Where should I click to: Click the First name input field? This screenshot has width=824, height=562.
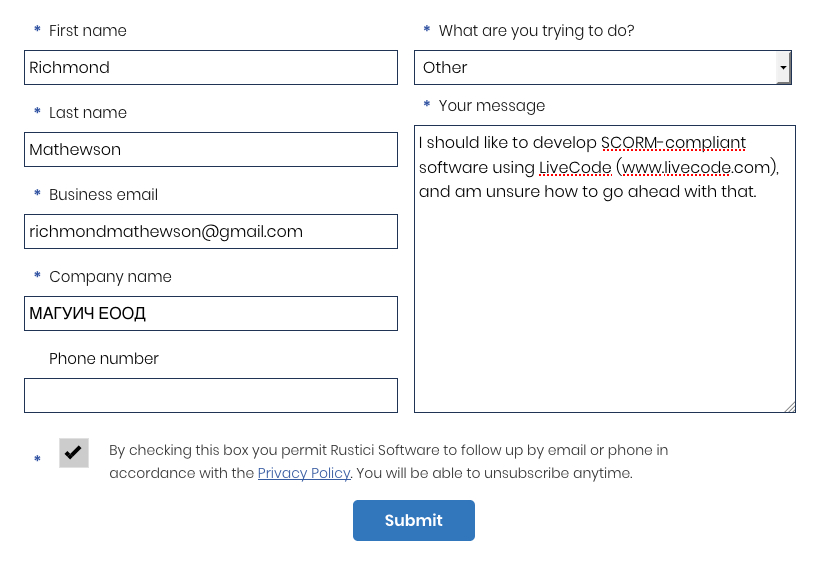(210, 68)
